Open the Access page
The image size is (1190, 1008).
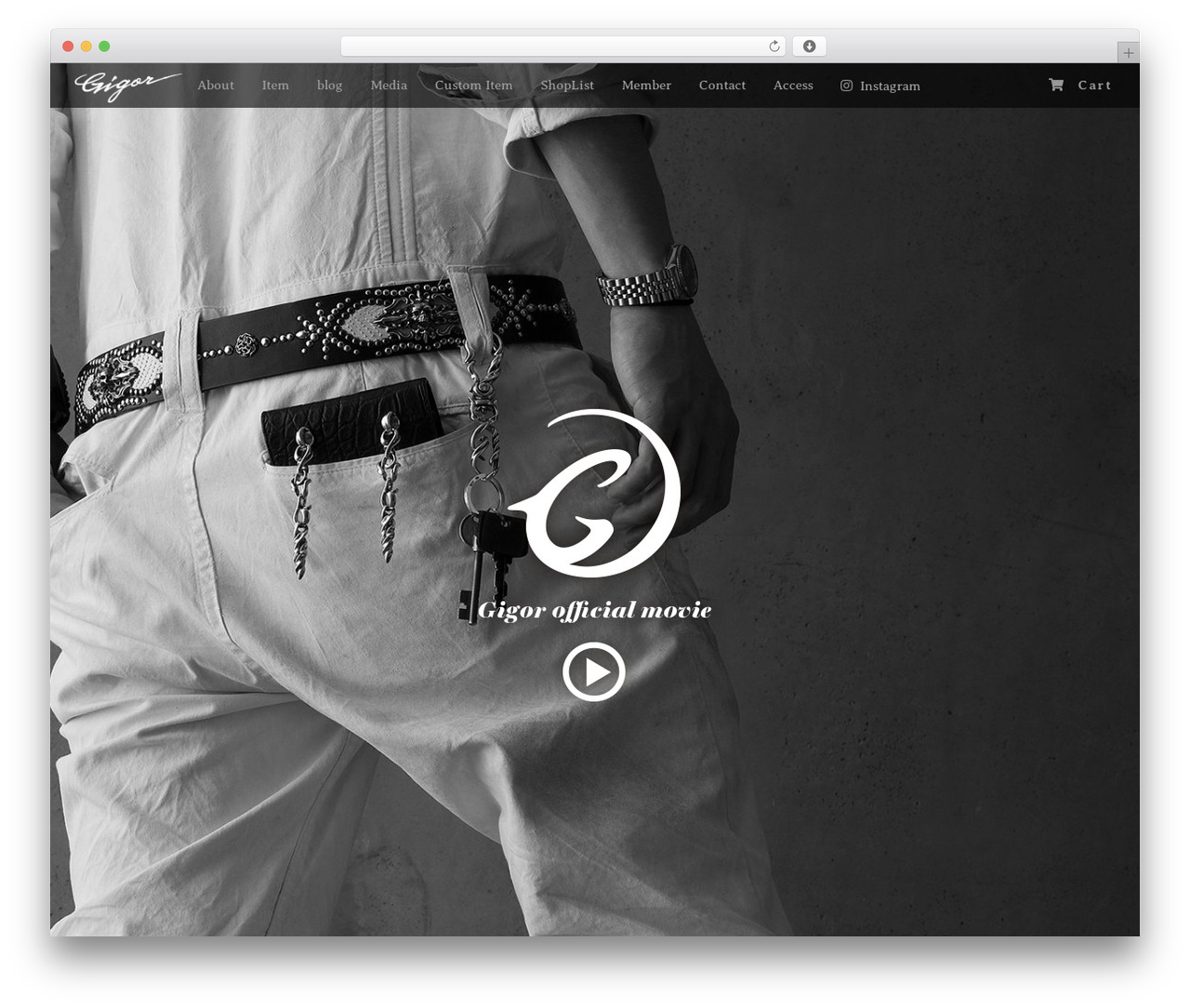(x=793, y=86)
